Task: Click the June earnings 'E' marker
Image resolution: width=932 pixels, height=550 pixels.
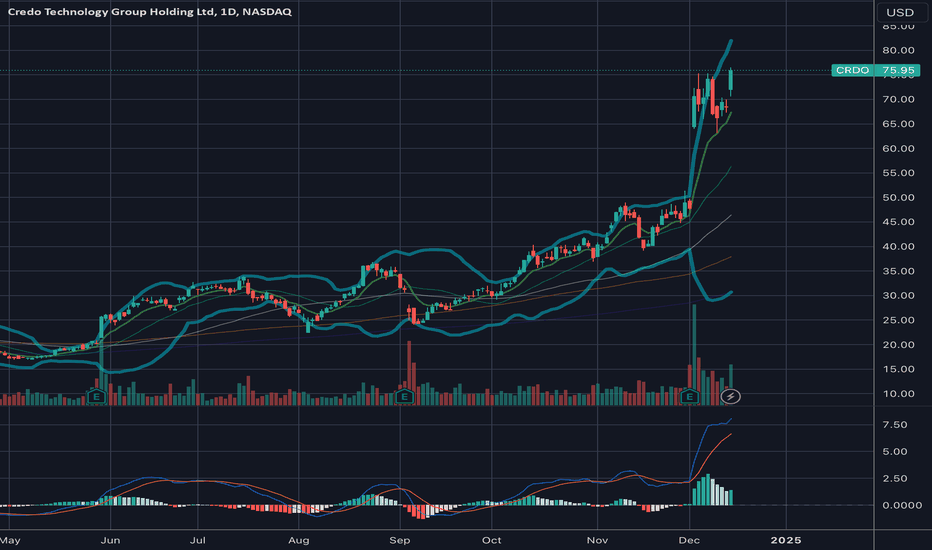Action: tap(98, 397)
